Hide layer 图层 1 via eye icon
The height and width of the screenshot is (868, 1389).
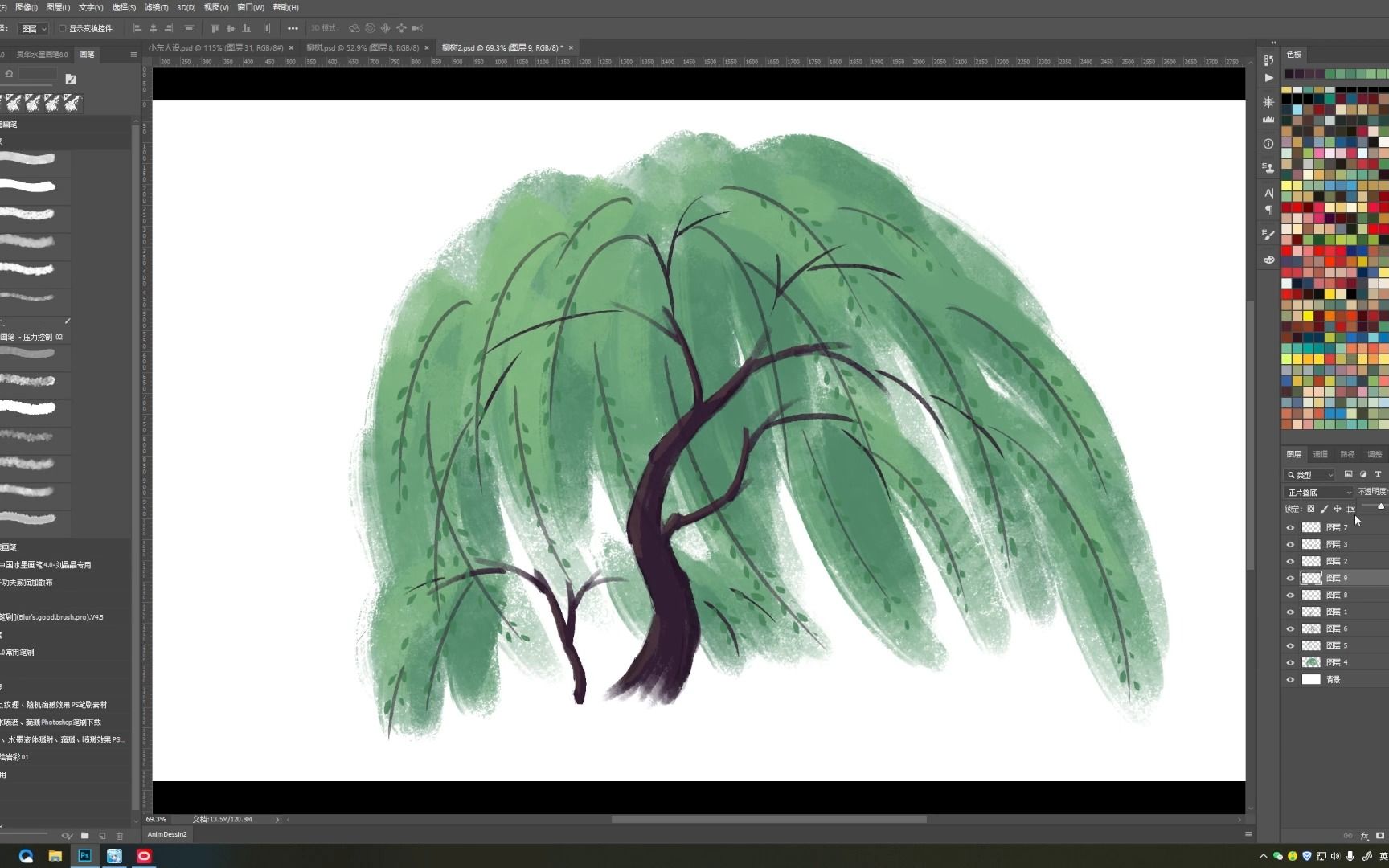(x=1290, y=612)
